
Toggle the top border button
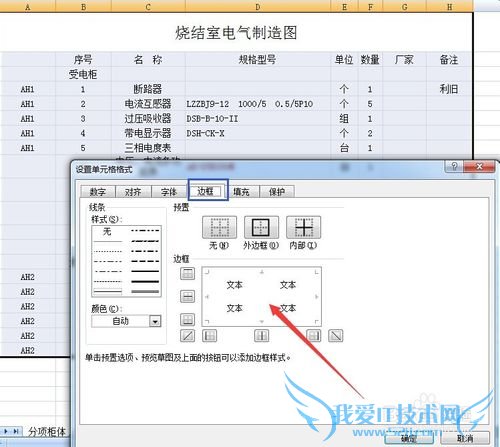(x=187, y=274)
